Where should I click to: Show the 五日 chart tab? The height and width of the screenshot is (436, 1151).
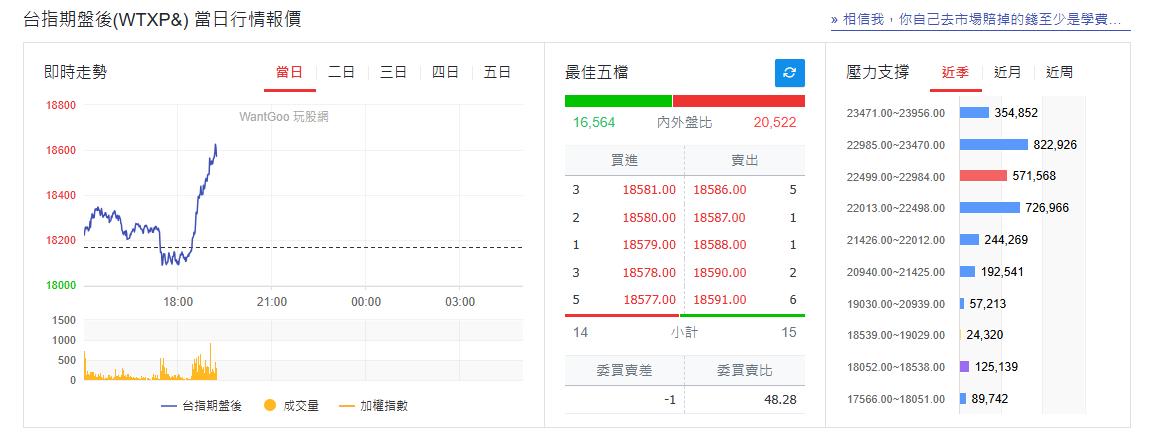(x=497, y=73)
